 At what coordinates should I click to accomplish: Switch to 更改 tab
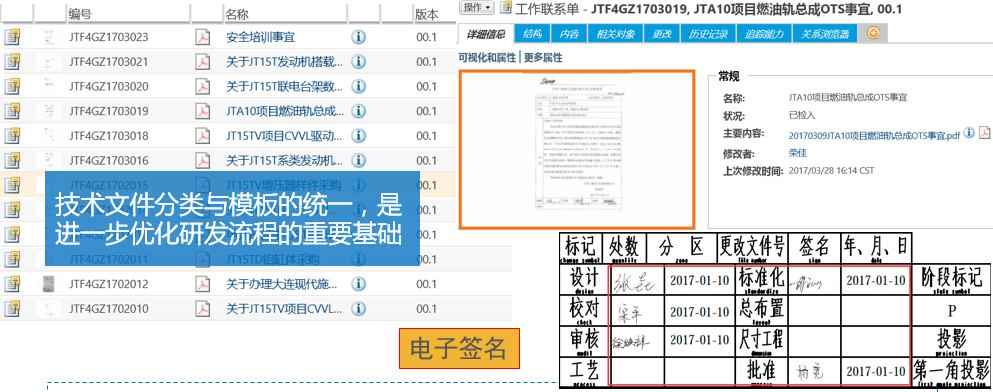point(662,34)
